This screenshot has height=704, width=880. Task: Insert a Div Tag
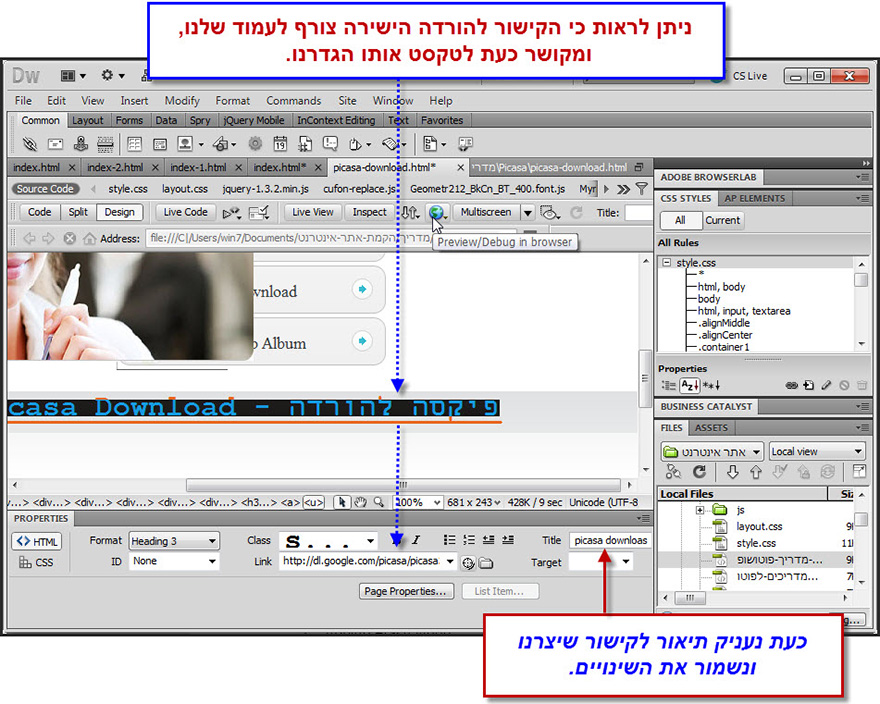160,144
